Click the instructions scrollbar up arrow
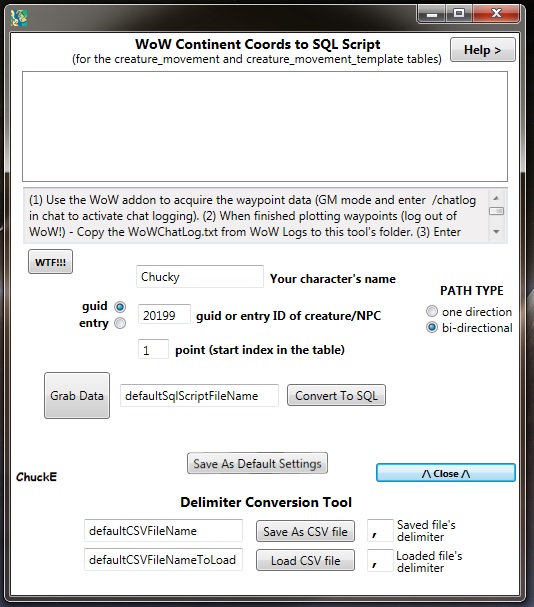The height and width of the screenshot is (607, 534). (496, 199)
